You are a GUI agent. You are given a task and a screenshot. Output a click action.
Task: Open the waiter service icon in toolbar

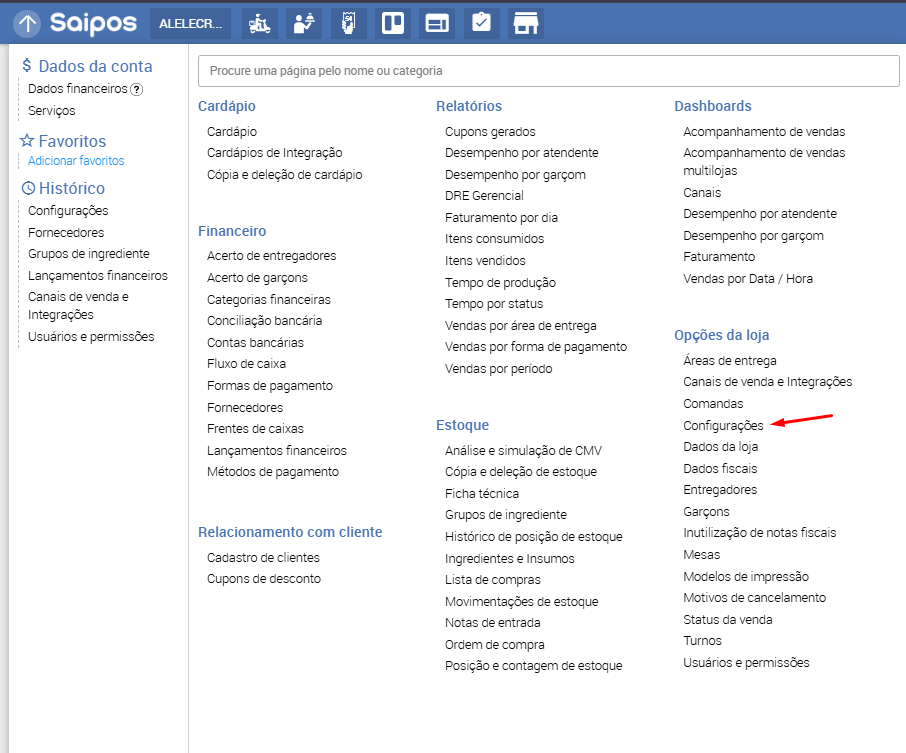coord(304,23)
